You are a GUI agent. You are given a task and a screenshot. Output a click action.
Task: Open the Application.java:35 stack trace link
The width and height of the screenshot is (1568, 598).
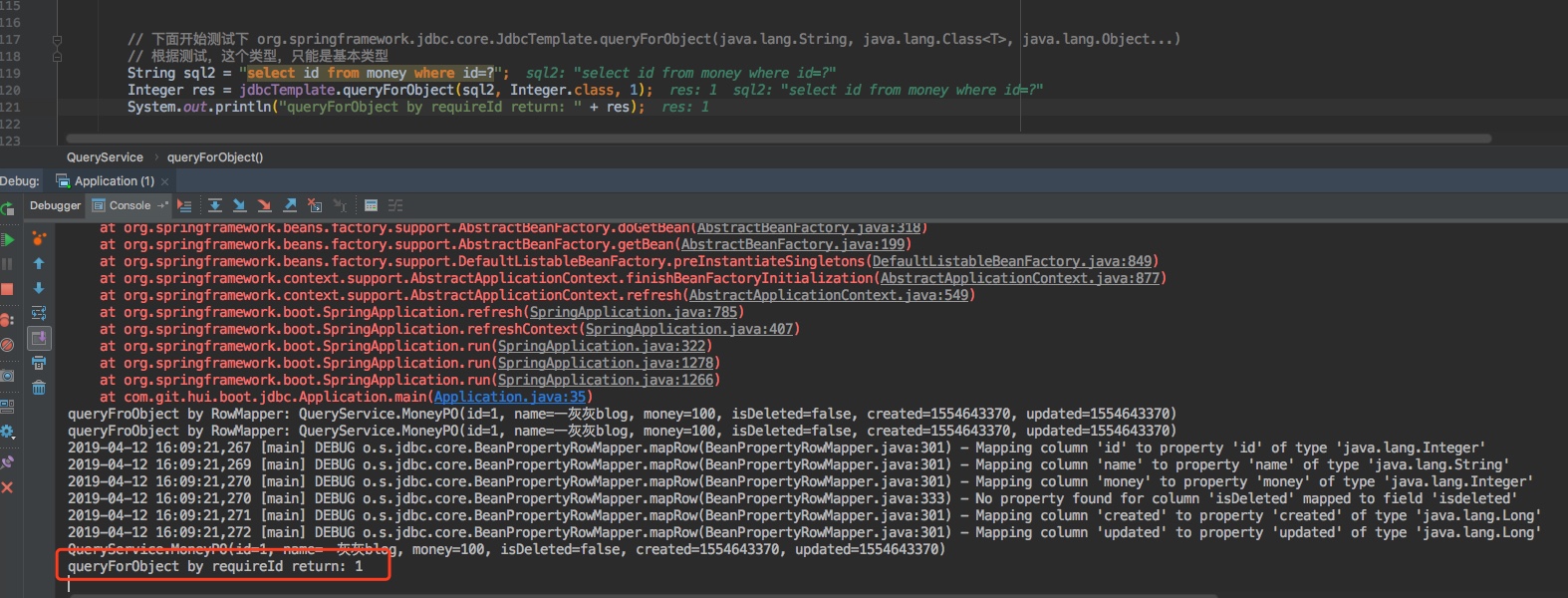pyautogui.click(x=509, y=397)
